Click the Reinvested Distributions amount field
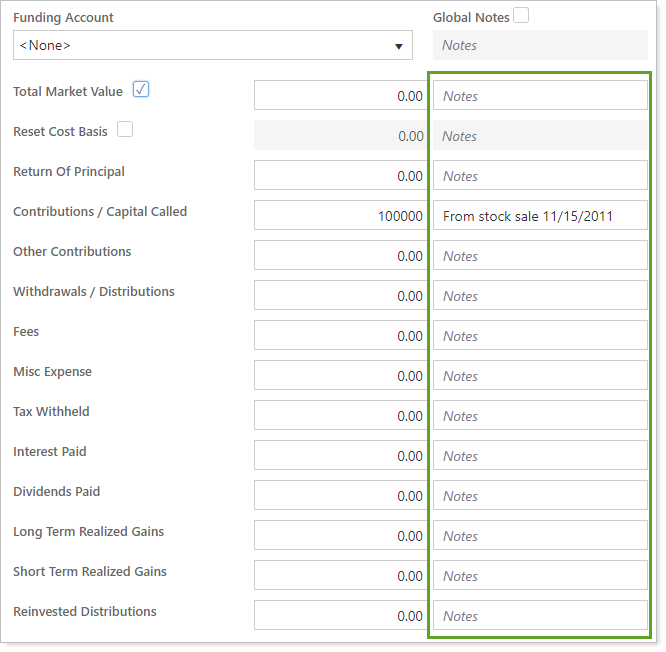Screen dimensions: 666x652 tap(340, 616)
